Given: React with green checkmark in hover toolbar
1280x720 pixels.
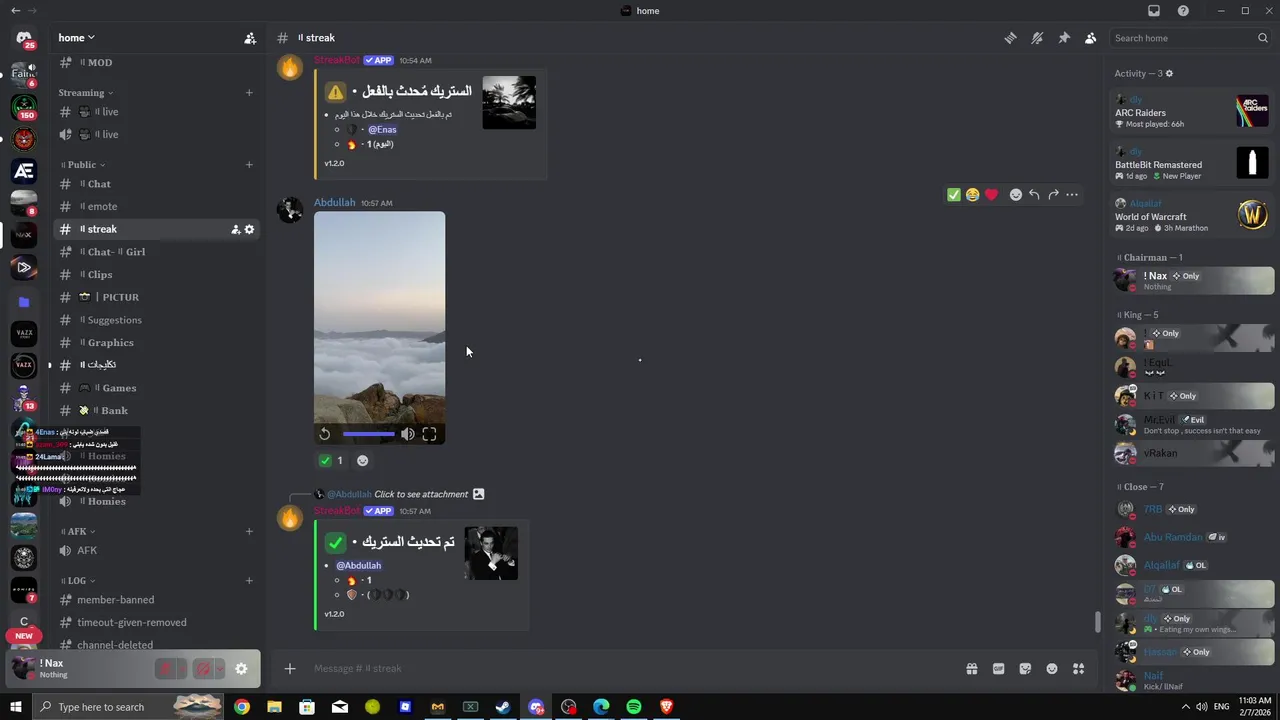Looking at the screenshot, I should (x=954, y=195).
